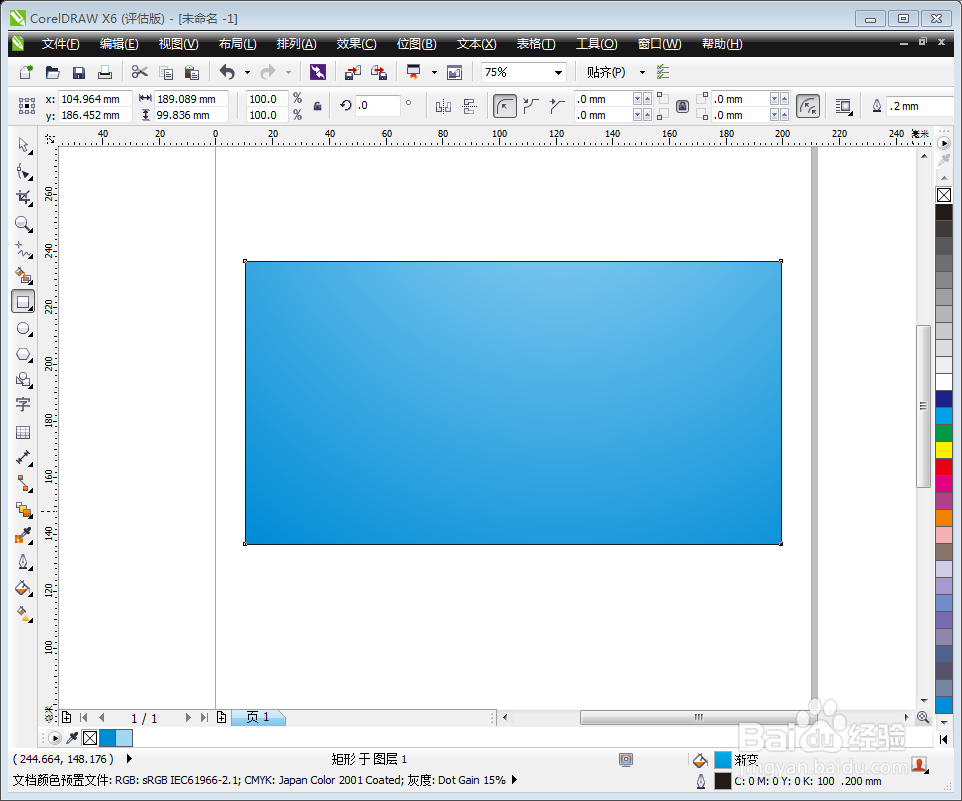Screen dimensions: 962x801
Task: Choose the Color Eyedropper tool
Action: click(x=23, y=536)
